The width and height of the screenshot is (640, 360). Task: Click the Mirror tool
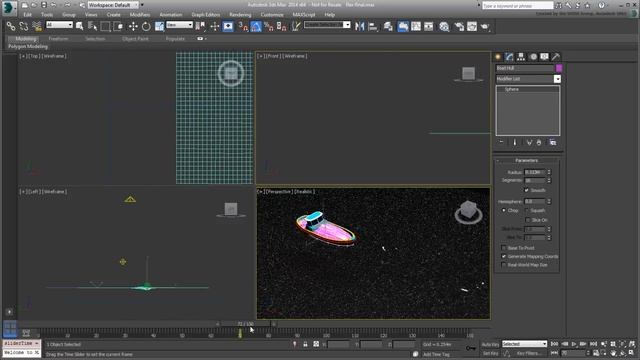click(360, 27)
